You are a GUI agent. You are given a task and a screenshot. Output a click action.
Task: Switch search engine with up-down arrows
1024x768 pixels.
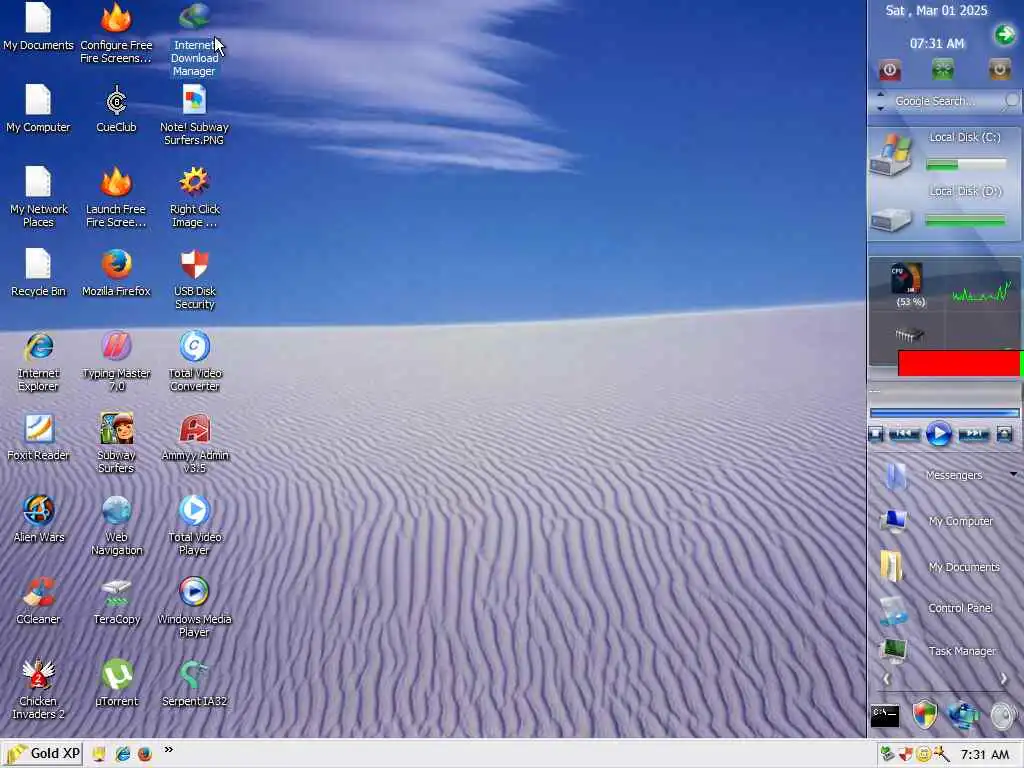(x=880, y=101)
